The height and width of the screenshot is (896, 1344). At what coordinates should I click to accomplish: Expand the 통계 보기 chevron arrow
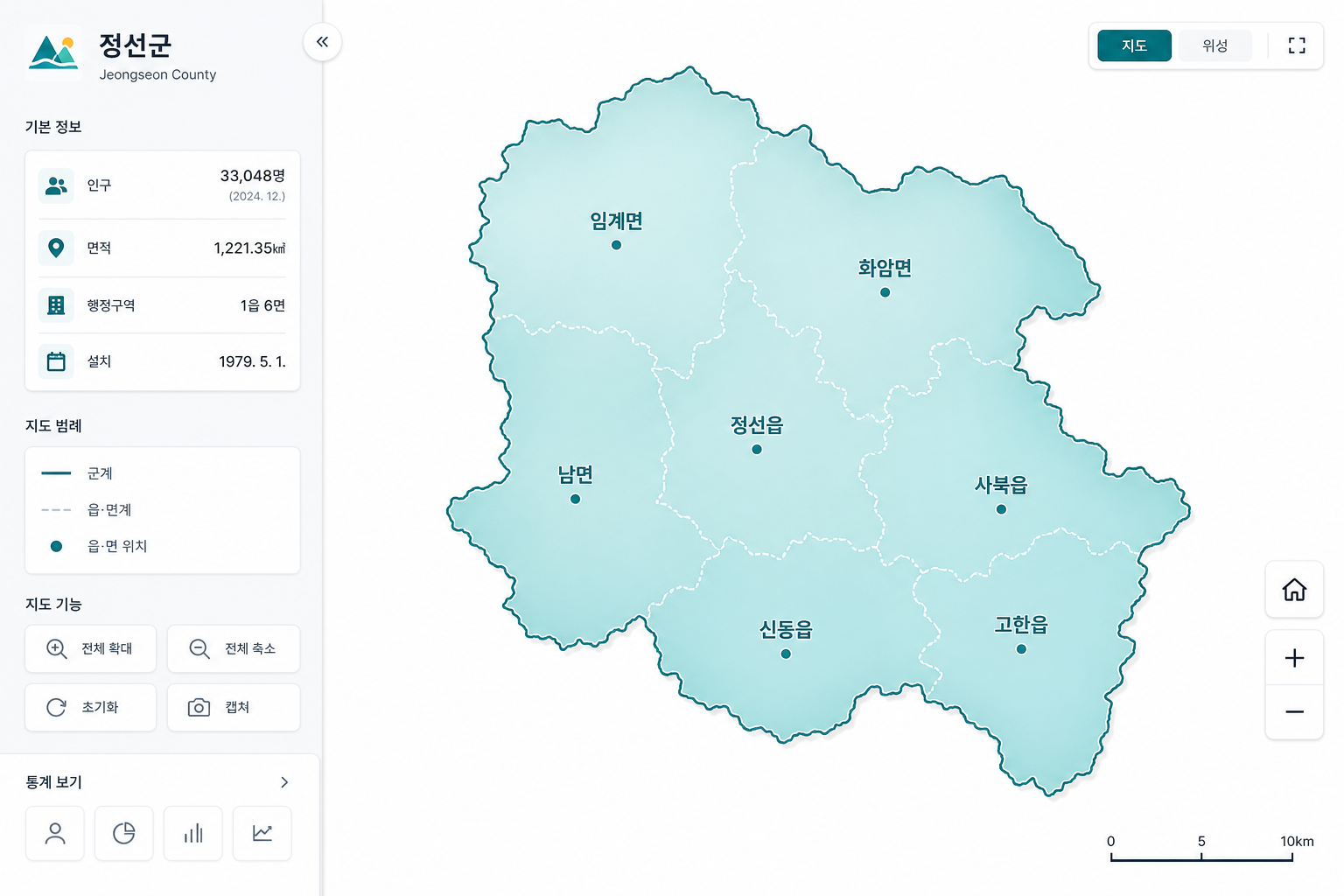[284, 782]
